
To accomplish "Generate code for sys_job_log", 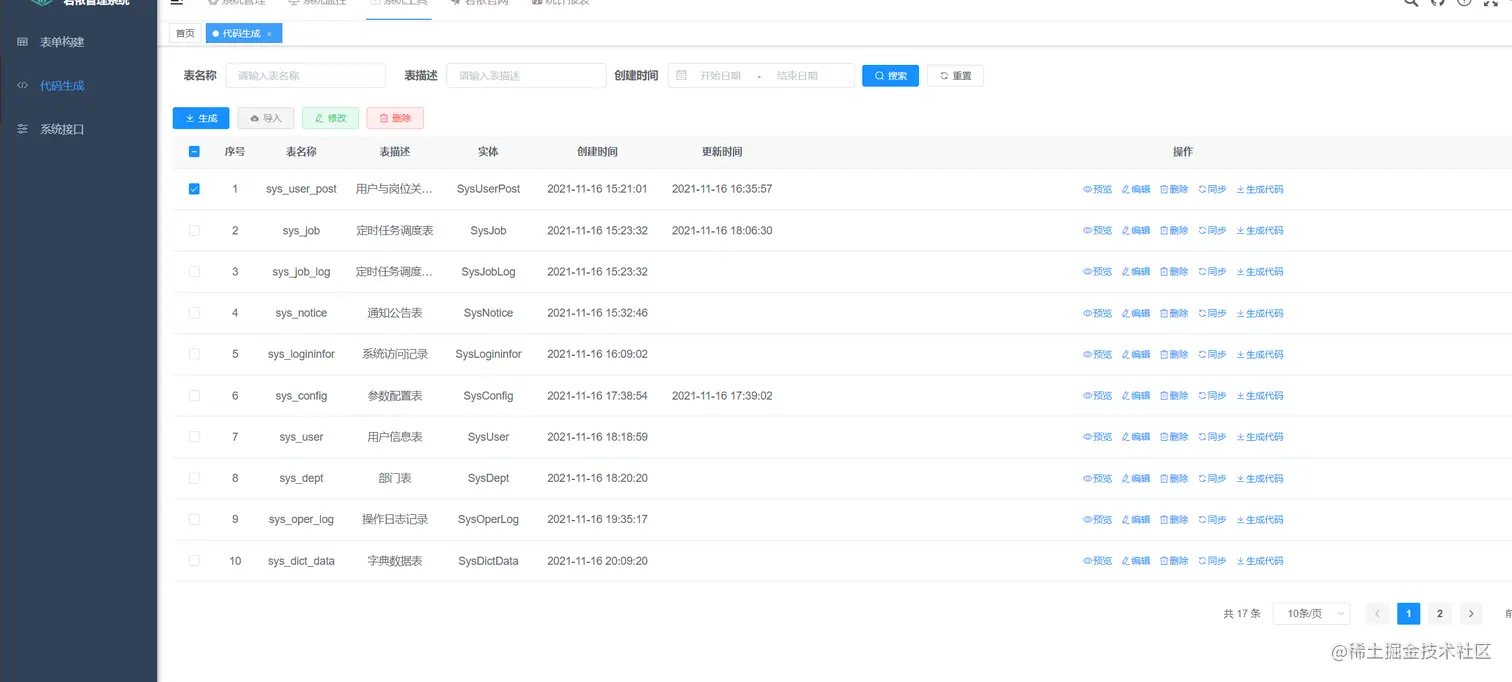I will click(1260, 272).
